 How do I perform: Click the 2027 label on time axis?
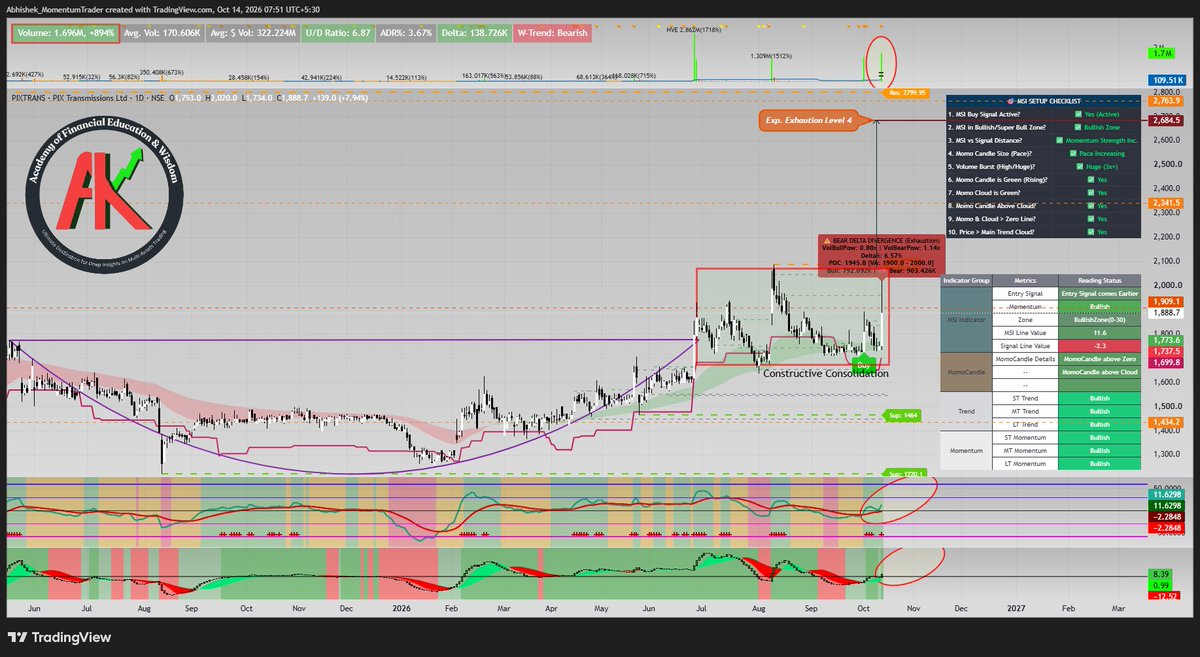1016,607
